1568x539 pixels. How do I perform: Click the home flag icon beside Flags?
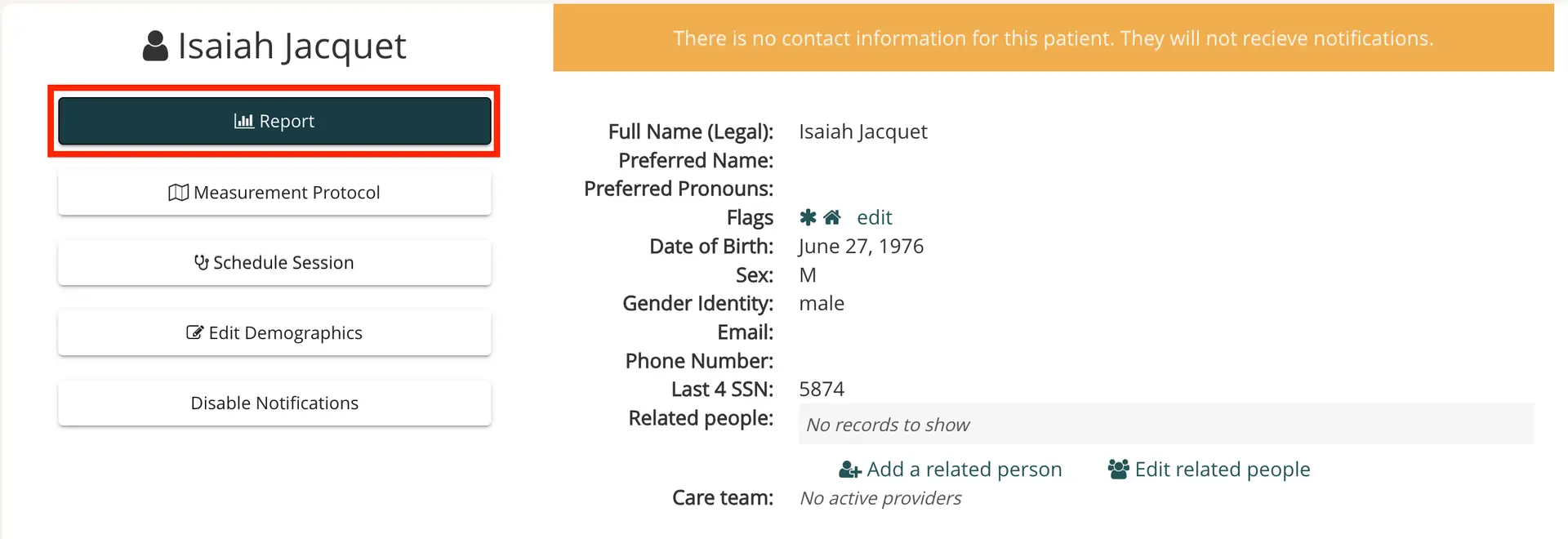click(832, 217)
